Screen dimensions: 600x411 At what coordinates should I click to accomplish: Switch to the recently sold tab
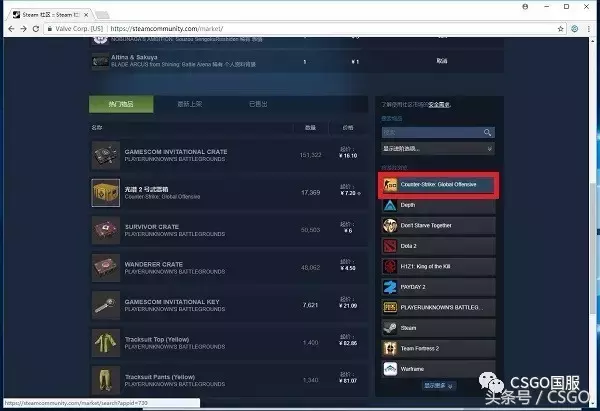tap(258, 104)
